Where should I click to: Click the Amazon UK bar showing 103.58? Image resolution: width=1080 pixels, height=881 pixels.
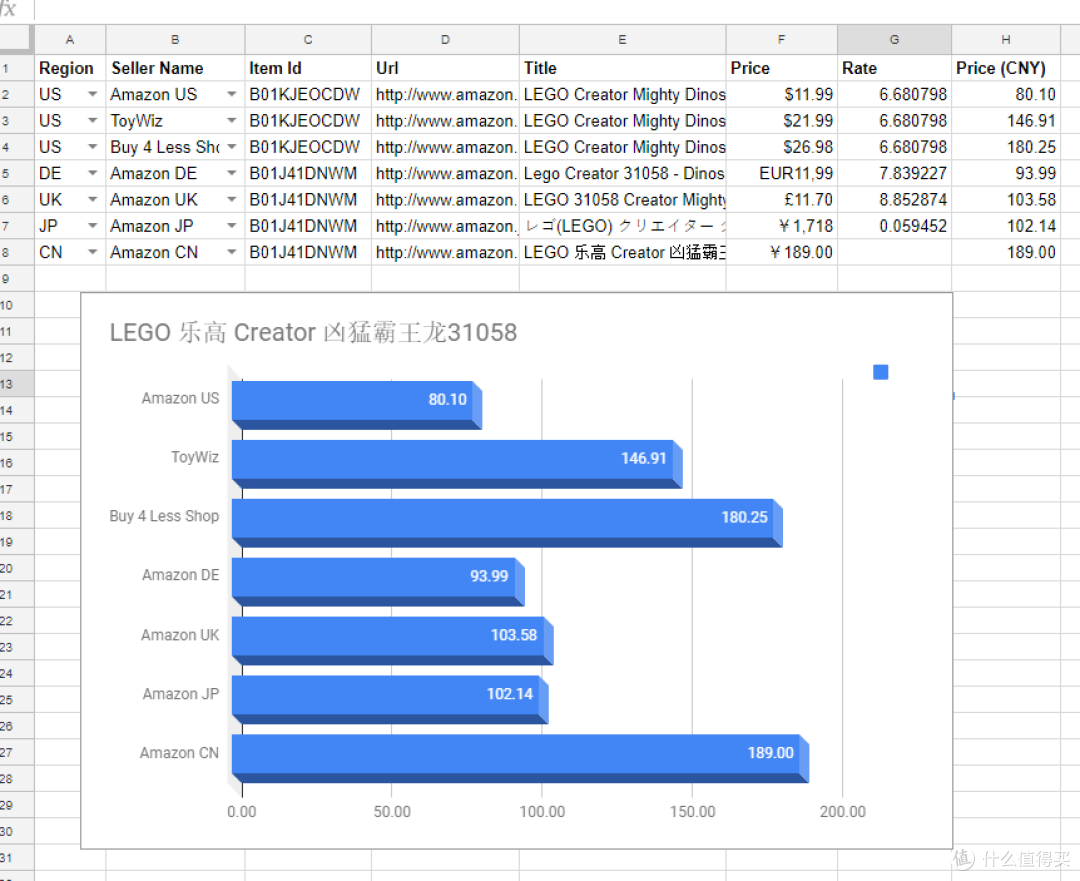click(x=393, y=641)
